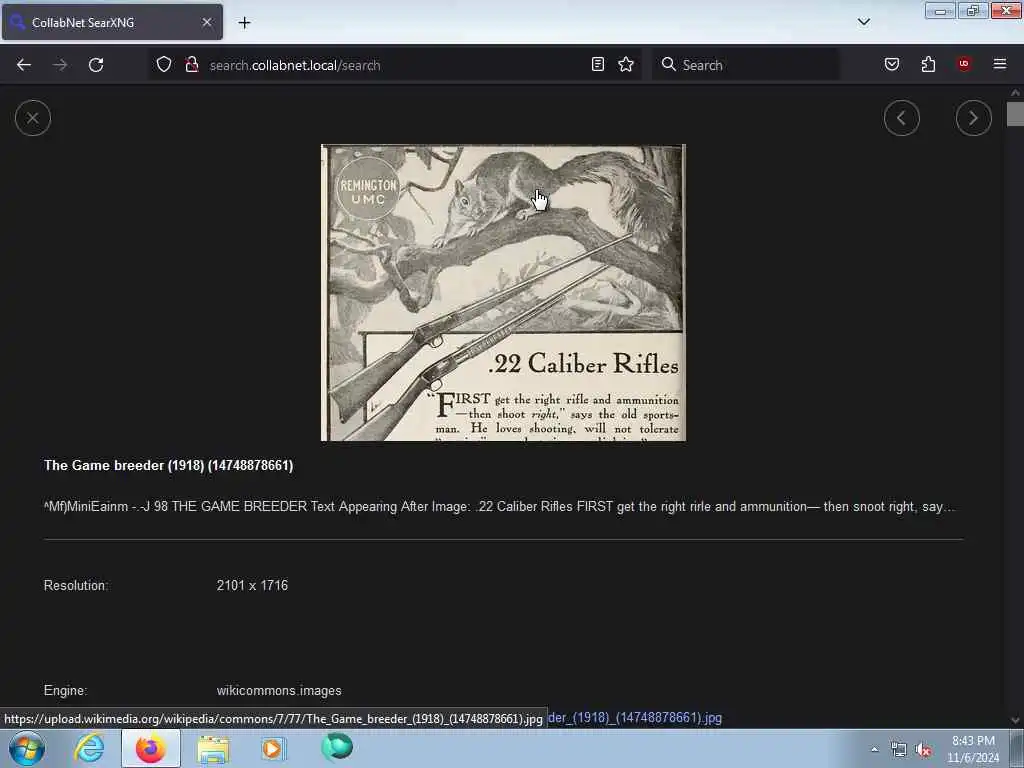The image size is (1024, 768).
Task: Close the image detail overlay
Action: tap(33, 118)
